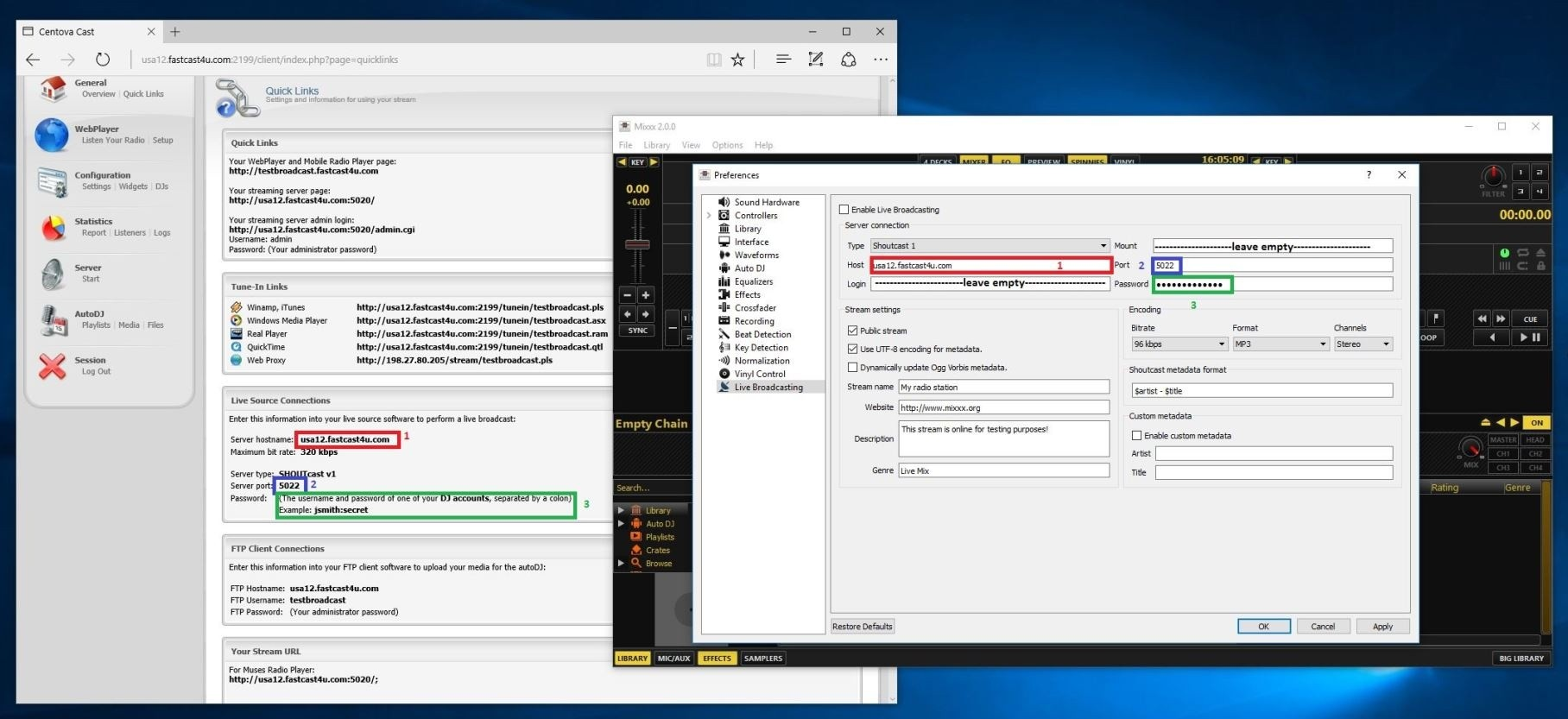
Task: Open Mixxx Library menu
Action: (656, 145)
